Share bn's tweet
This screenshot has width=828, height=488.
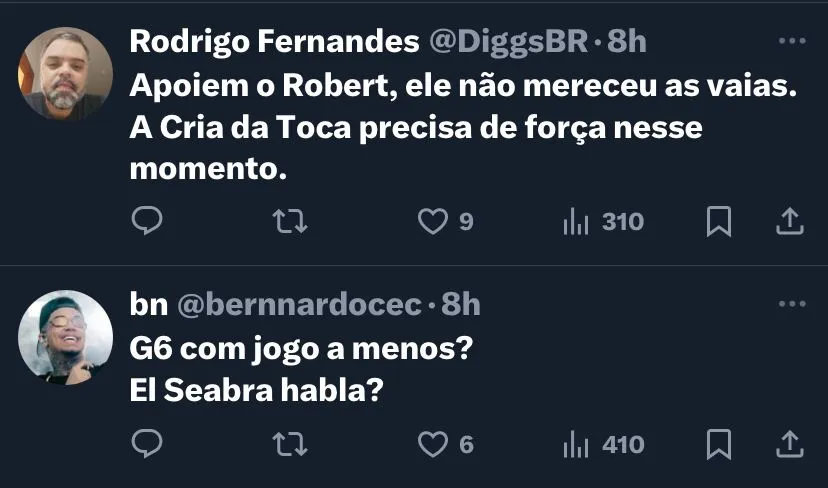tap(790, 443)
